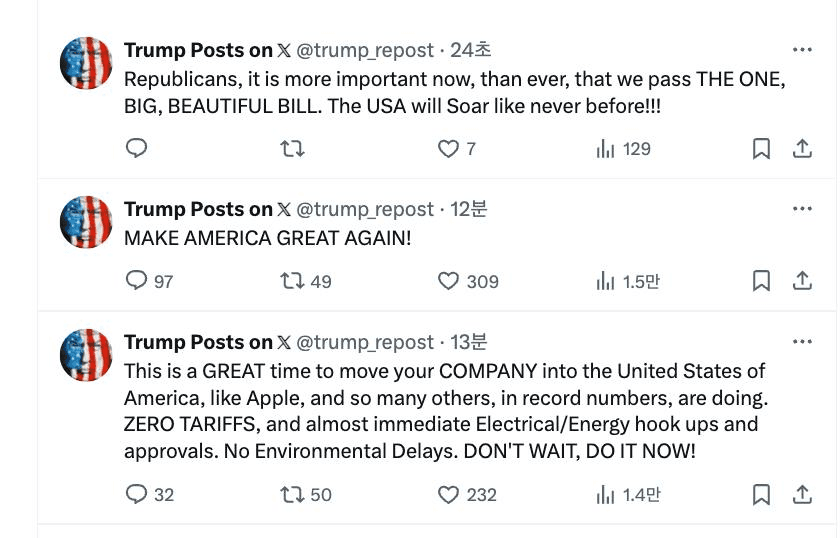This screenshot has height=538, width=840.
Task: Open the 12분 timestamp link
Action: coord(468,209)
